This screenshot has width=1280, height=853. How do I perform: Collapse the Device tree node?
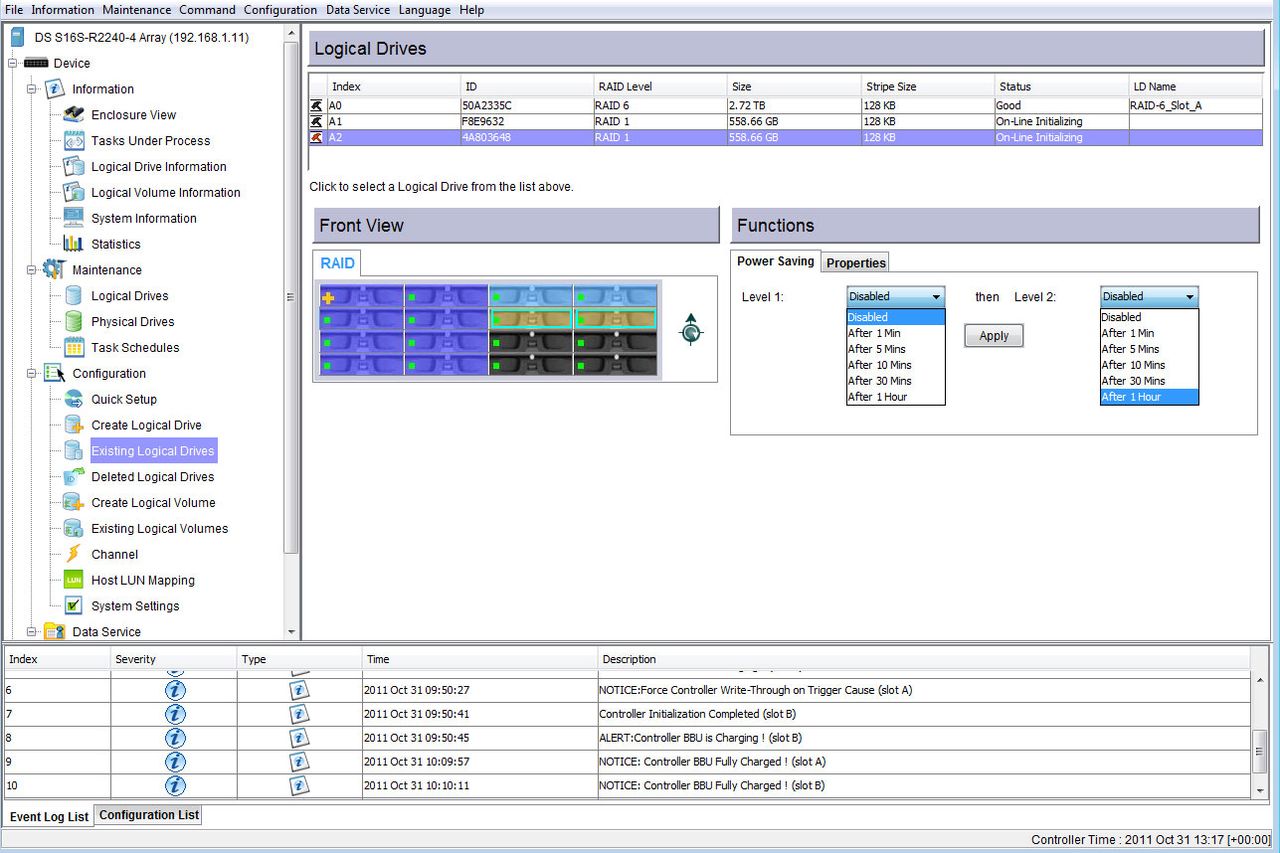tap(13, 63)
